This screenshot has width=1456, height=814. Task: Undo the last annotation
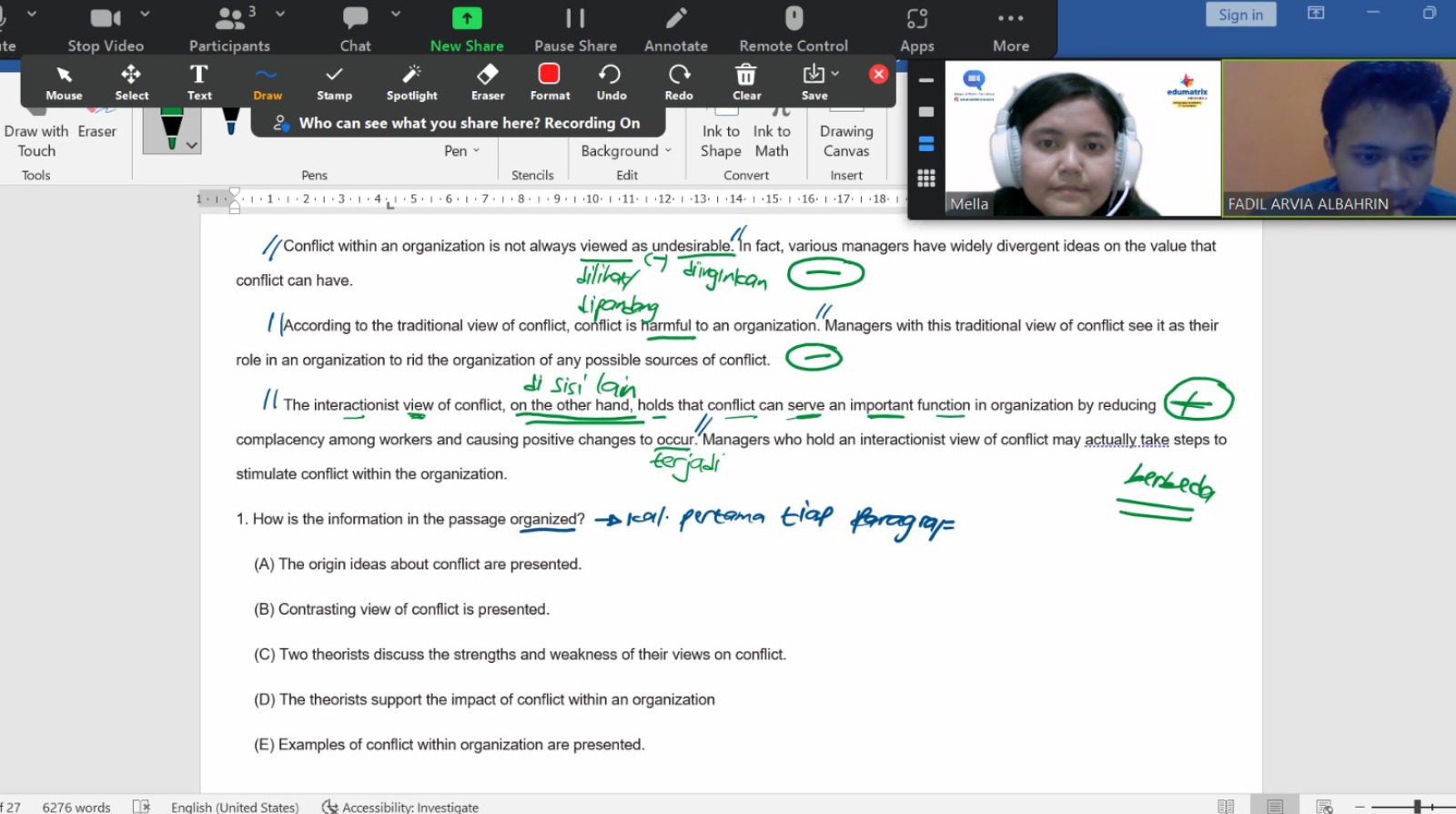point(611,82)
